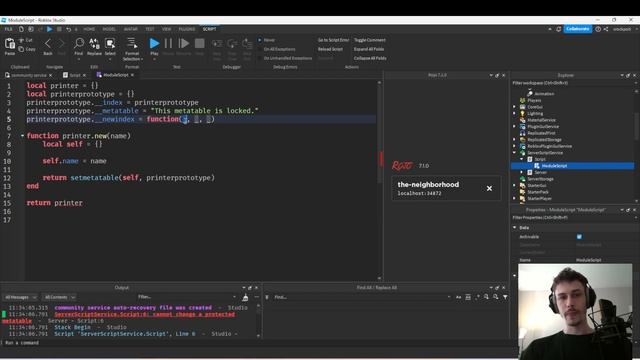Click Collapse All Folds

pyautogui.click(x=370, y=58)
